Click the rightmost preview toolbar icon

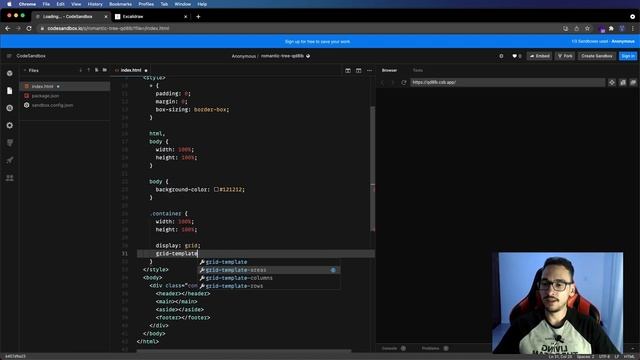click(633, 82)
